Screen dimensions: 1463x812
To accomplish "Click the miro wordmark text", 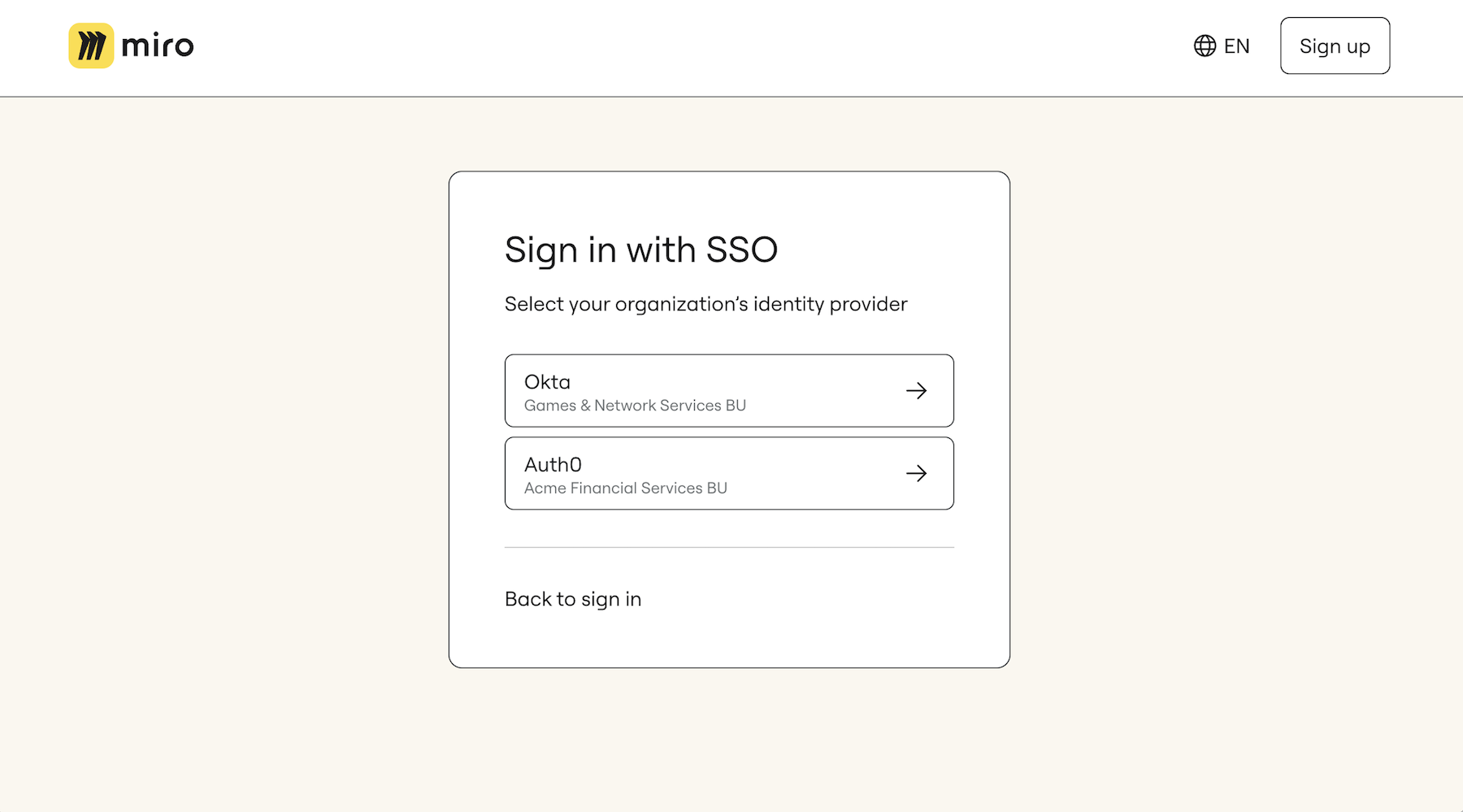I will [x=158, y=46].
